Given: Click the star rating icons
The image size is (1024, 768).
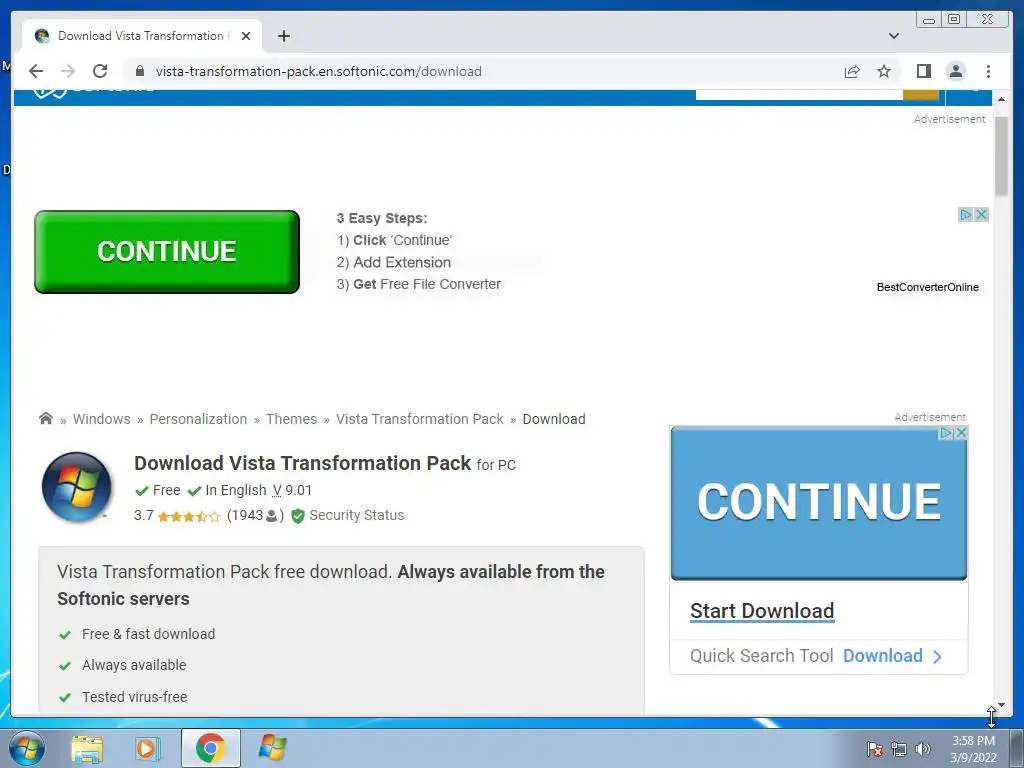Looking at the screenshot, I should coord(189,517).
